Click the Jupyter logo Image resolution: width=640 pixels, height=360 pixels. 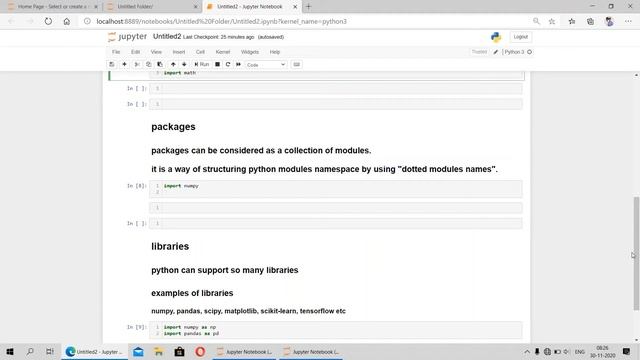(127, 37)
